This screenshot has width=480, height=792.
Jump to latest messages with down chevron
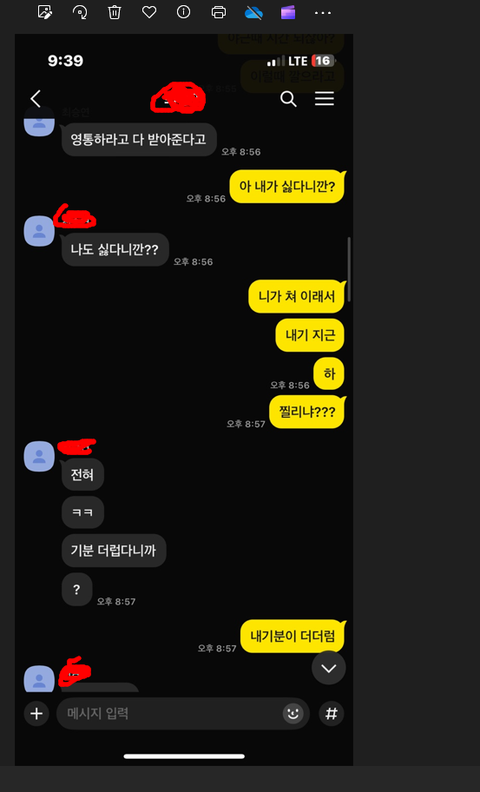328,668
